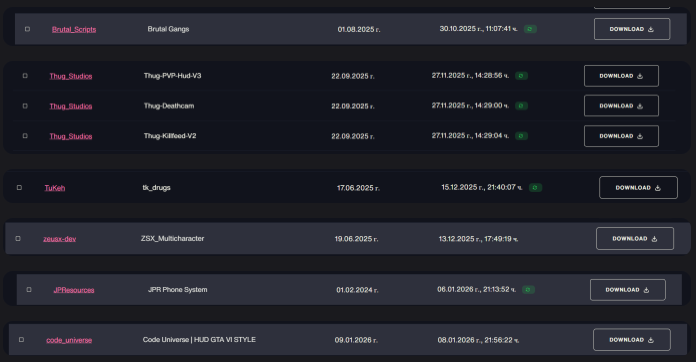Enable the tk_drugs row checkbox
This screenshot has height=362, width=696.
click(x=19, y=188)
